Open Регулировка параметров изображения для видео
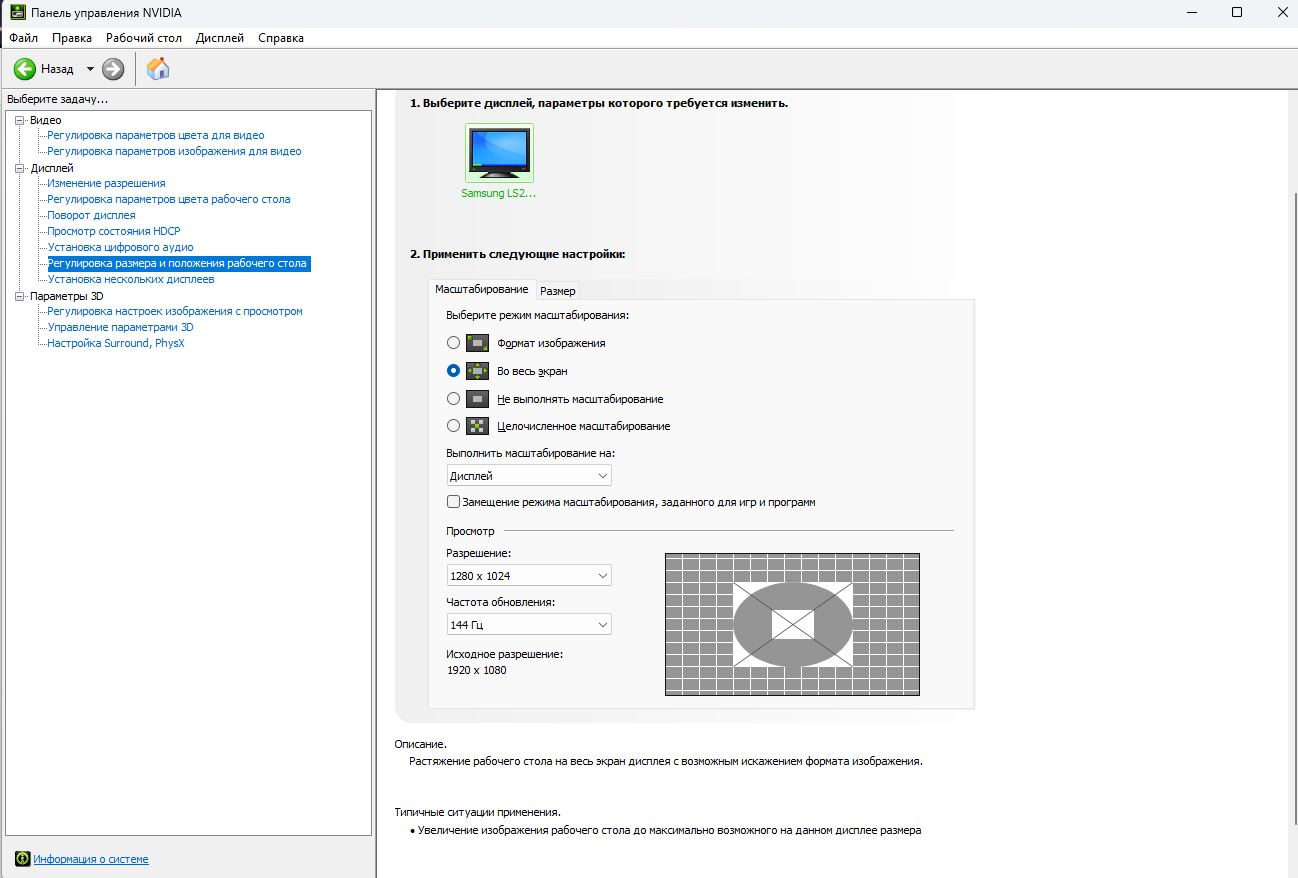 pos(174,151)
